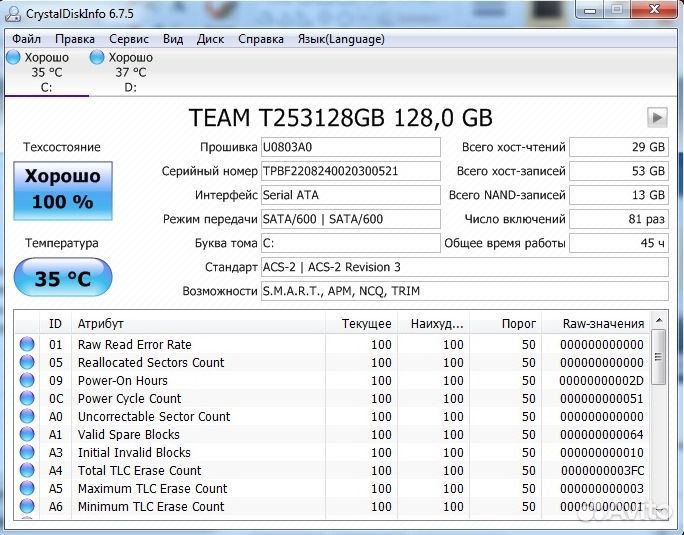Click status orb for Raw Read Error Rate

click(x=27, y=344)
